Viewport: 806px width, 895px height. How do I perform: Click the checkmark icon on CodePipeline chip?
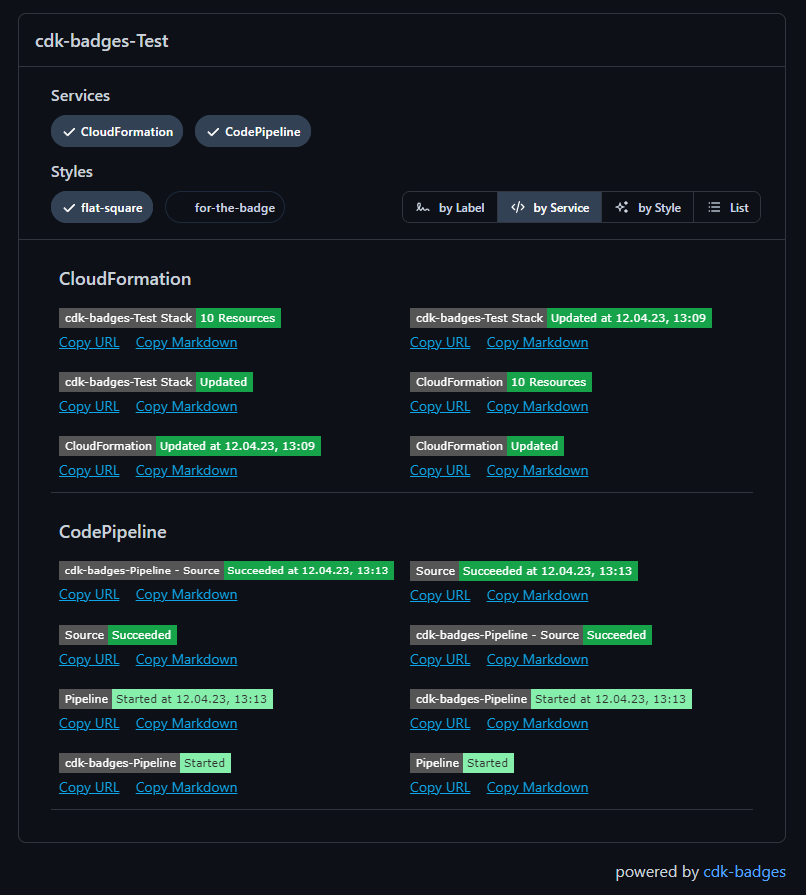pyautogui.click(x=213, y=132)
